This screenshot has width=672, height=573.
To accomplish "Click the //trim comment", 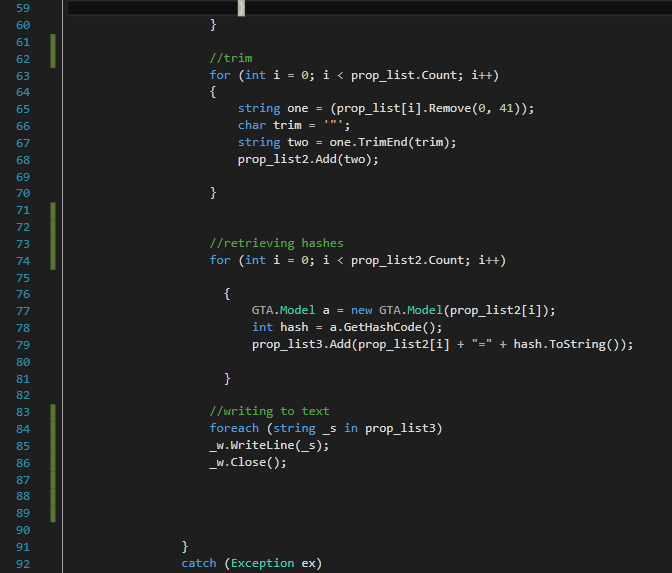I will point(231,58).
